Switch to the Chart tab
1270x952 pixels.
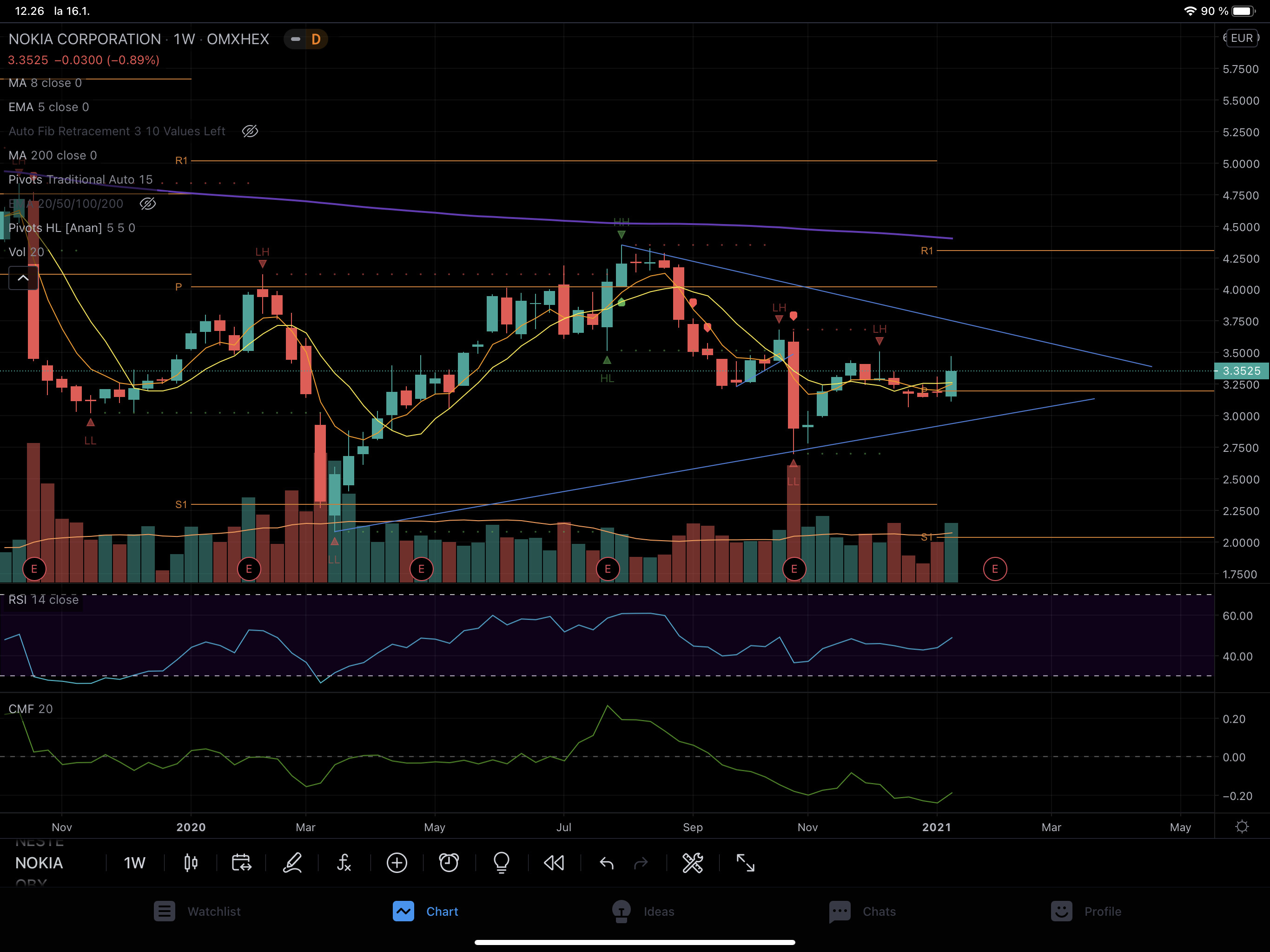425,911
